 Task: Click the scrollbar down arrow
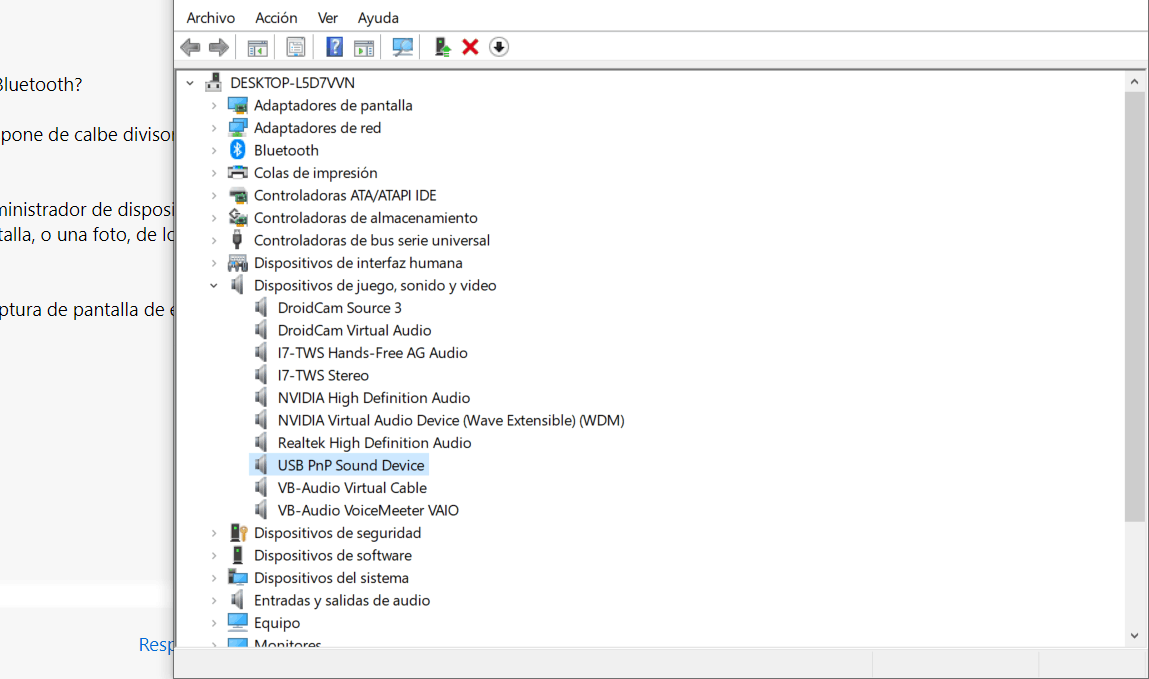pyautogui.click(x=1134, y=636)
